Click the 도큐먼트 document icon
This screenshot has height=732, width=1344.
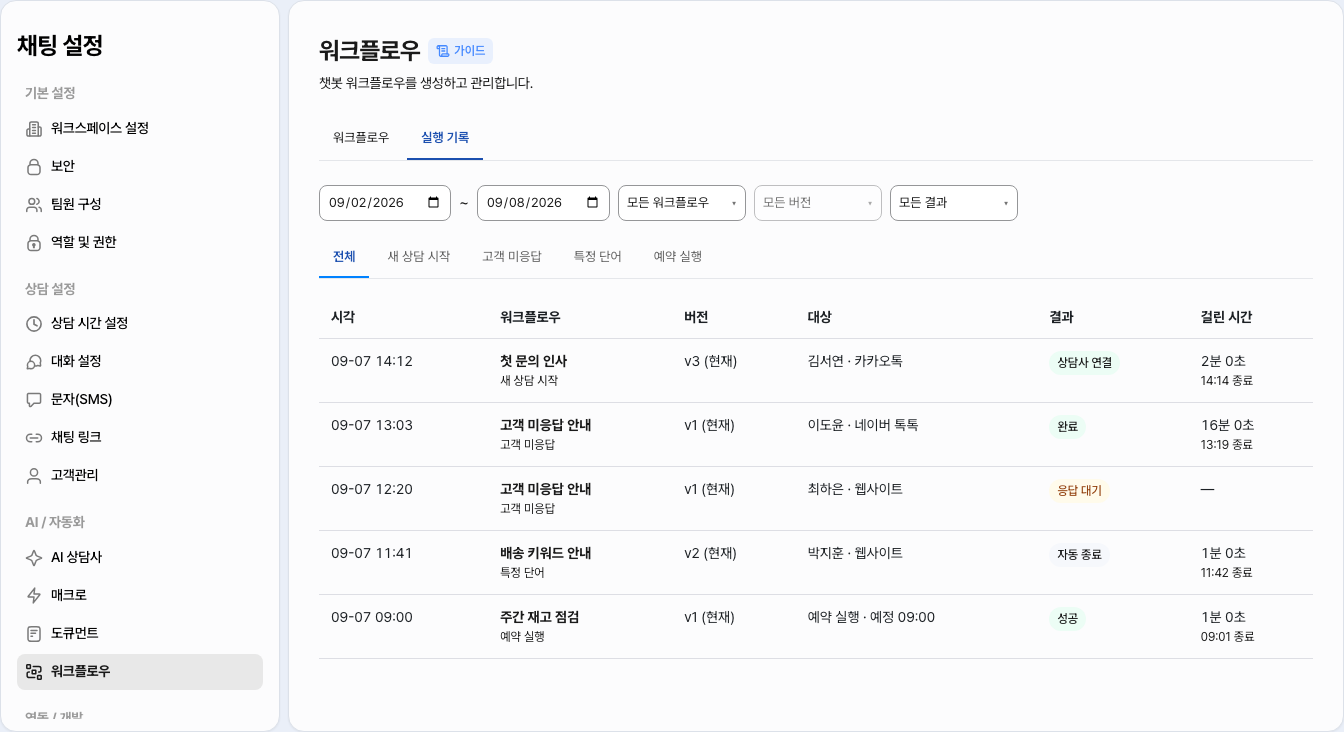pos(34,634)
